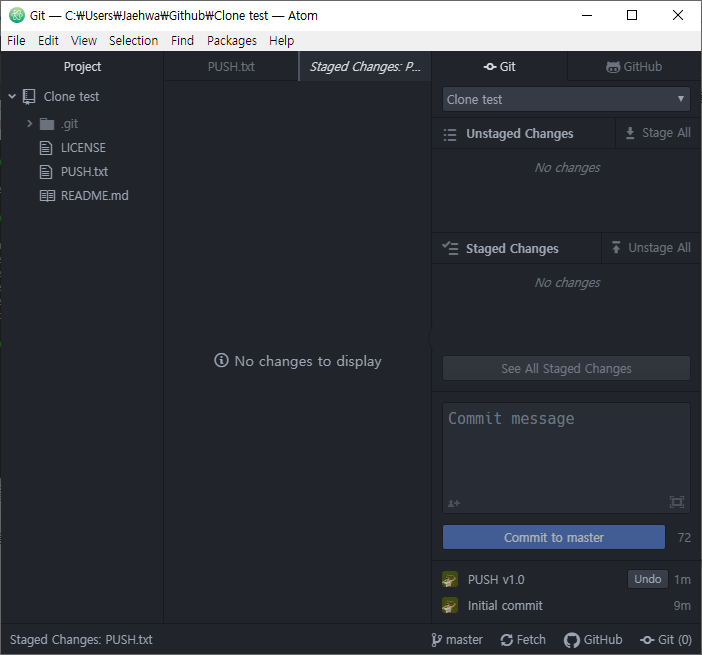Open GitHub panel from status bar octocat icon
Viewport: 702px width, 655px height.
pos(571,640)
